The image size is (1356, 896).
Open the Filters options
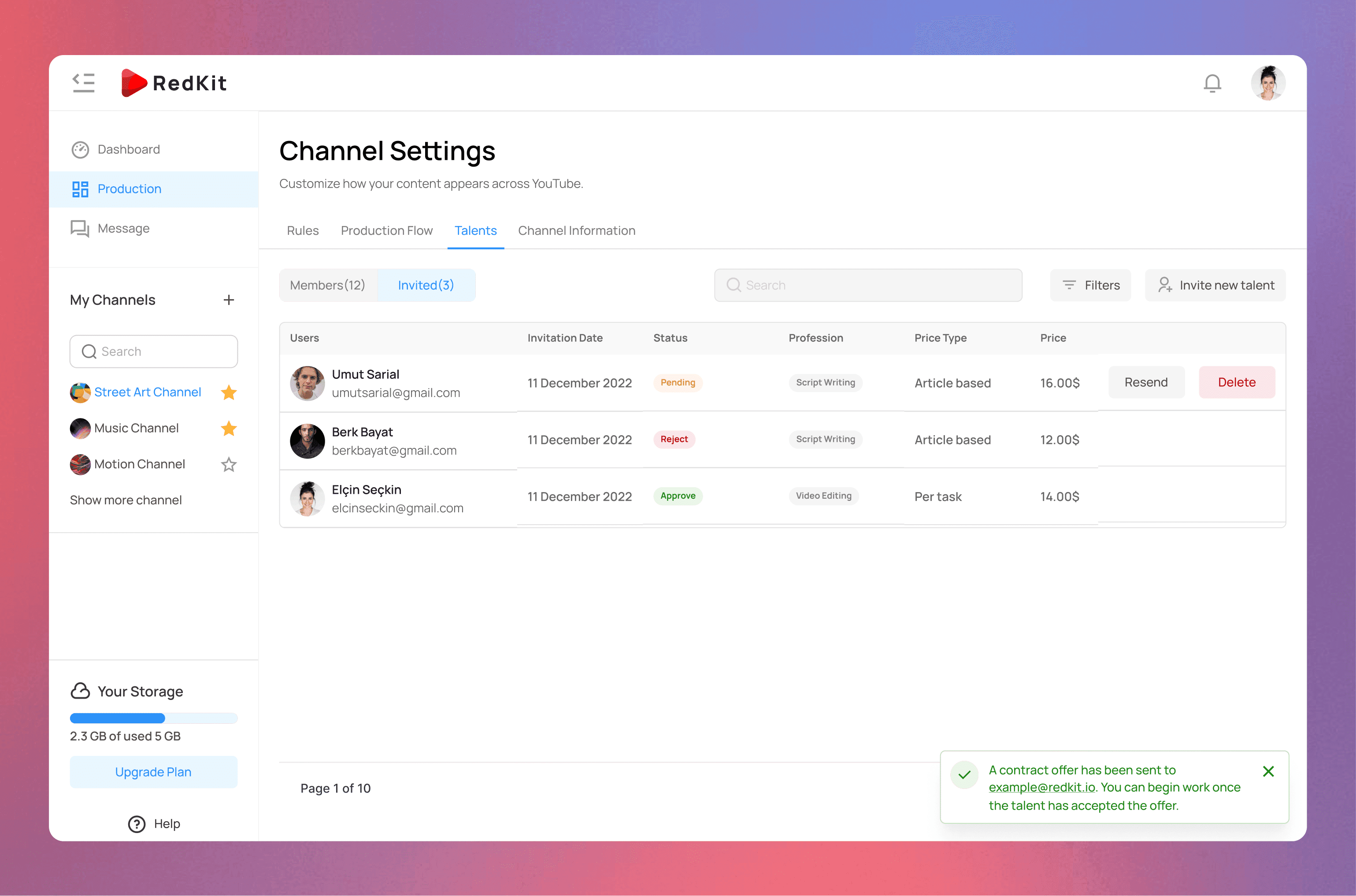(x=1090, y=285)
